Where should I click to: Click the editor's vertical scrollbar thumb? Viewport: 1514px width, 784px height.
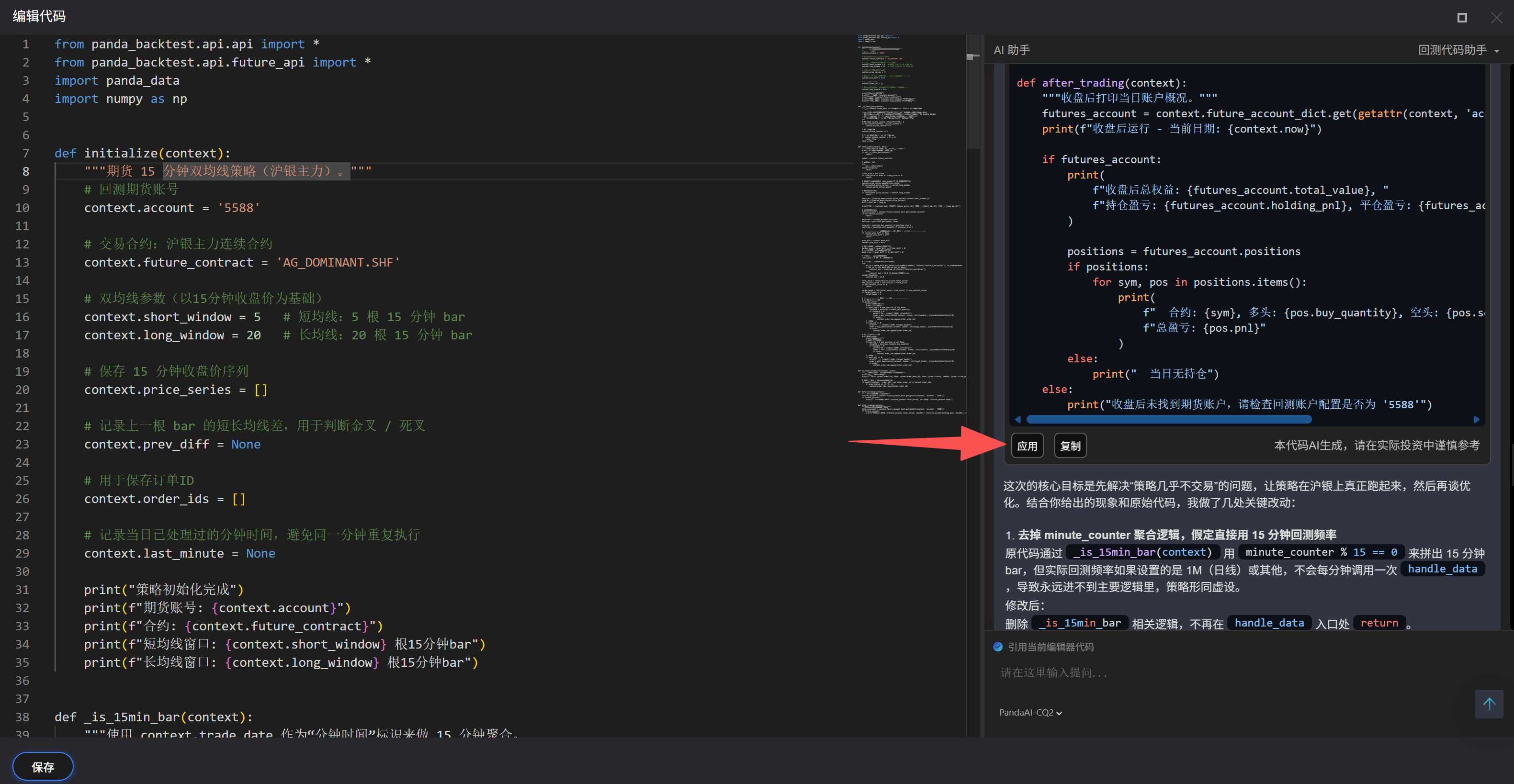972,91
